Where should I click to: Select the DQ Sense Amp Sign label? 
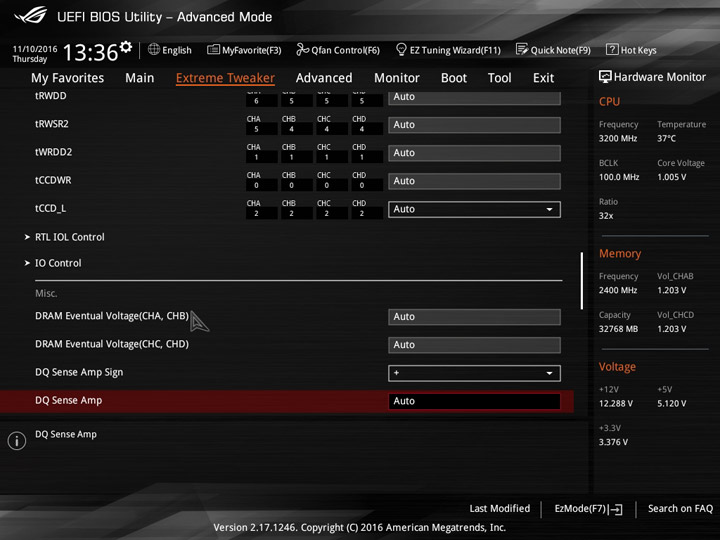(x=79, y=372)
